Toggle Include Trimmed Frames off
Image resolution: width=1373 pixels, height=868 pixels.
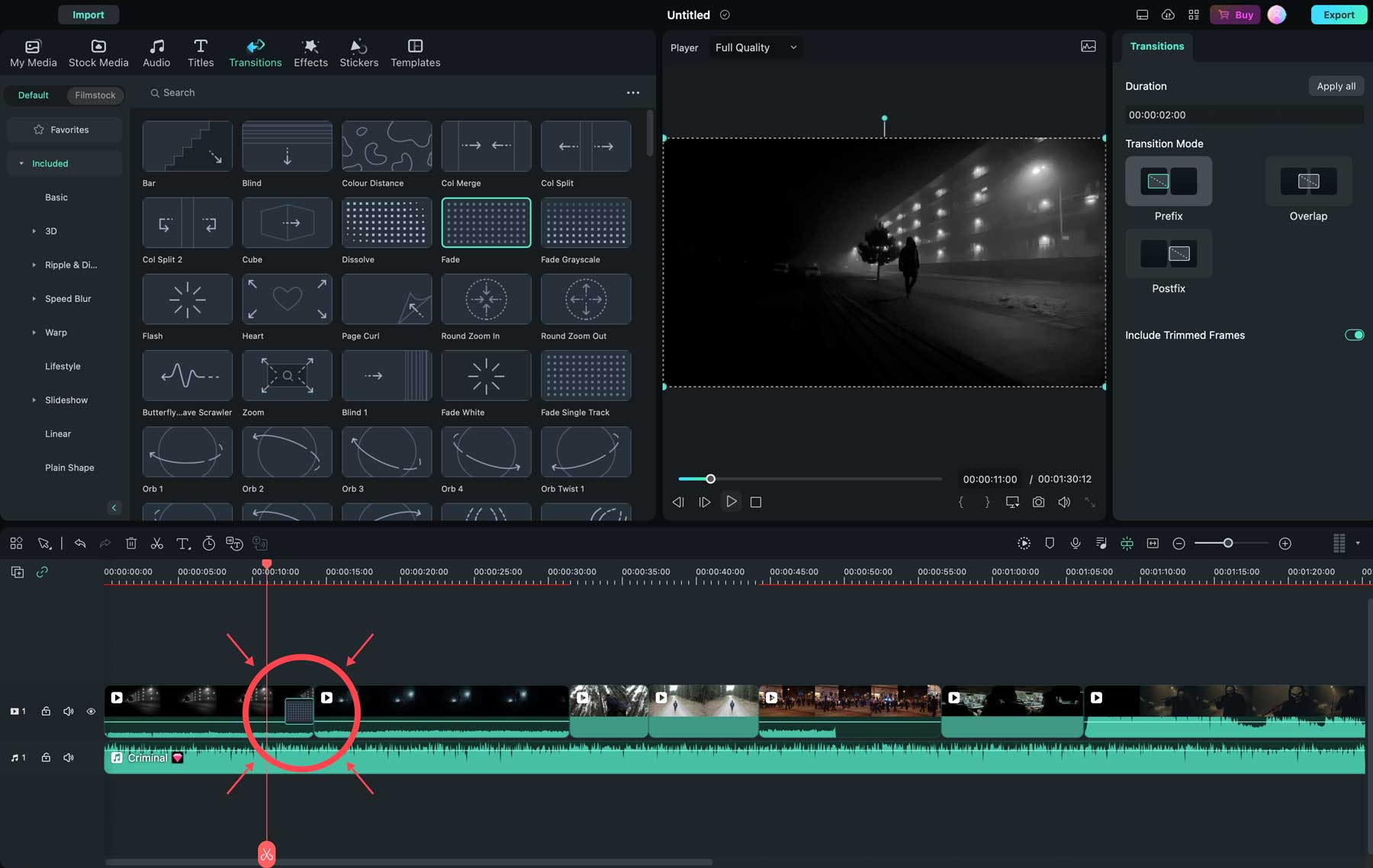click(1354, 334)
